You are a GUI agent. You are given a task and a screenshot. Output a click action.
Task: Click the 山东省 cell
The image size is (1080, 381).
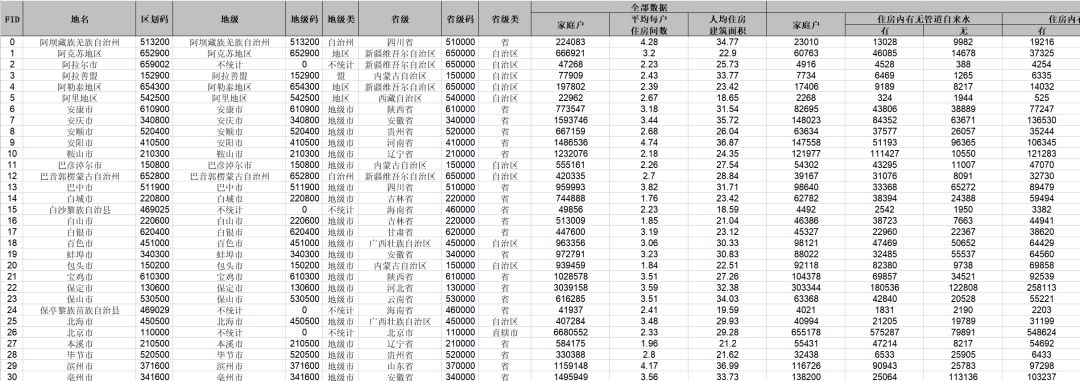pos(399,365)
